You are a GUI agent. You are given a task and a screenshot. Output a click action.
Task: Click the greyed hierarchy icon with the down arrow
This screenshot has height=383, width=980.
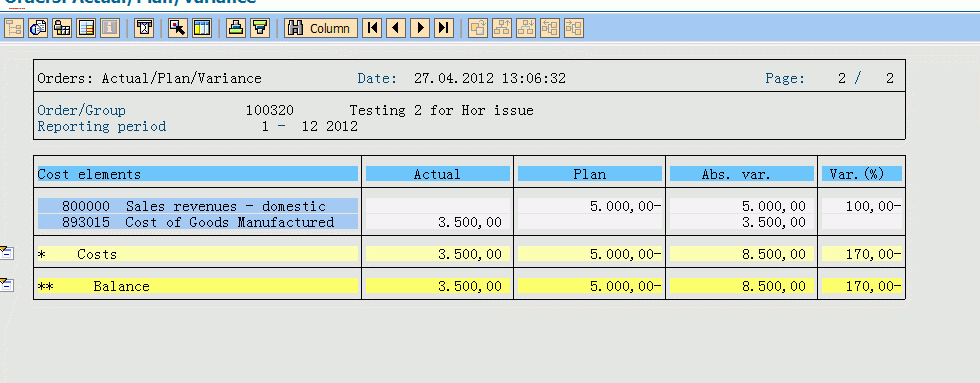526,28
